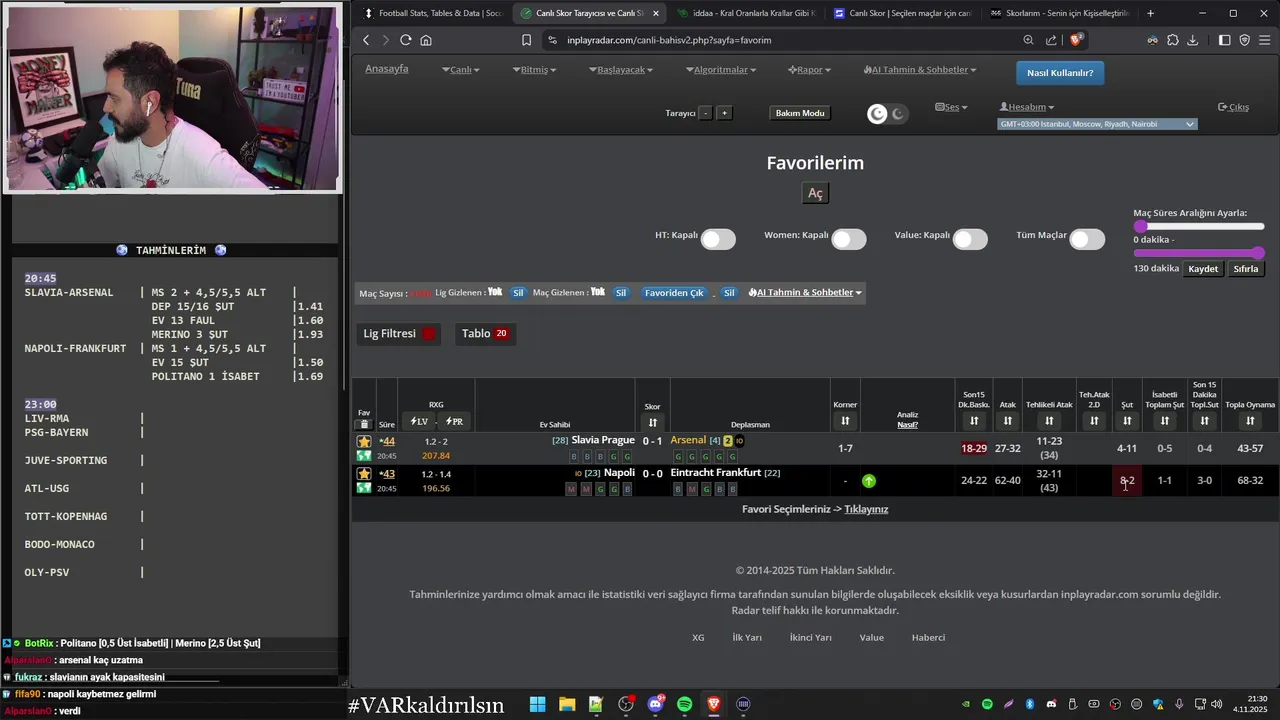Toggle the HT: Kapalı switch
This screenshot has width=1280, height=720.
[x=718, y=239]
